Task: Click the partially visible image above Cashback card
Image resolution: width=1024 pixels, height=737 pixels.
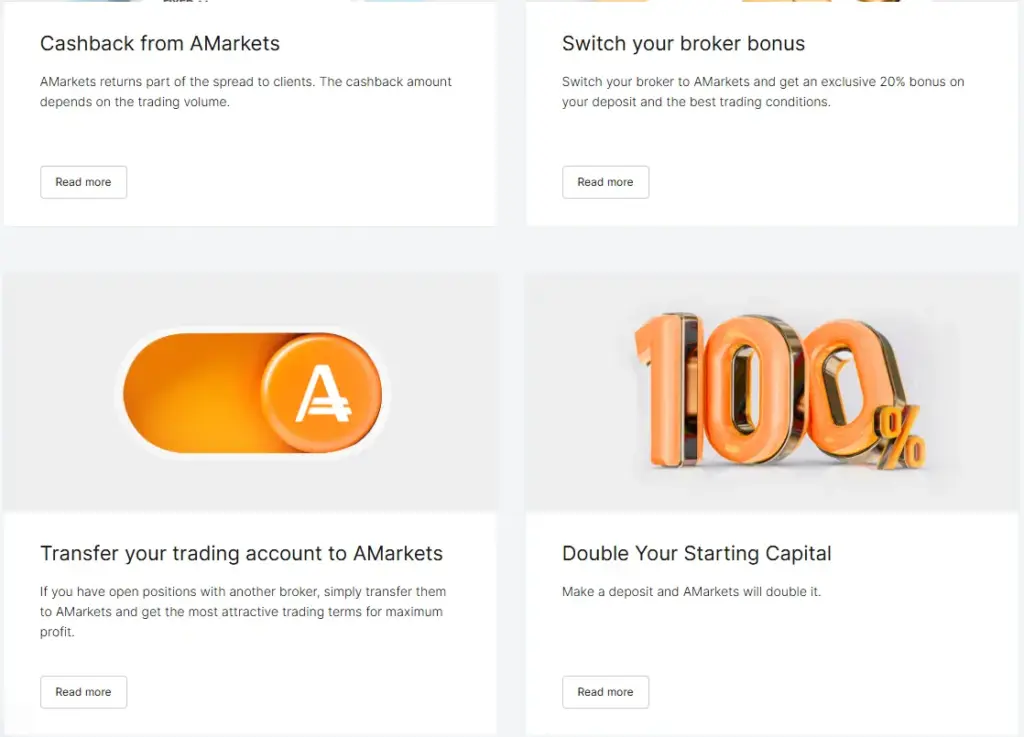Action: (x=250, y=2)
